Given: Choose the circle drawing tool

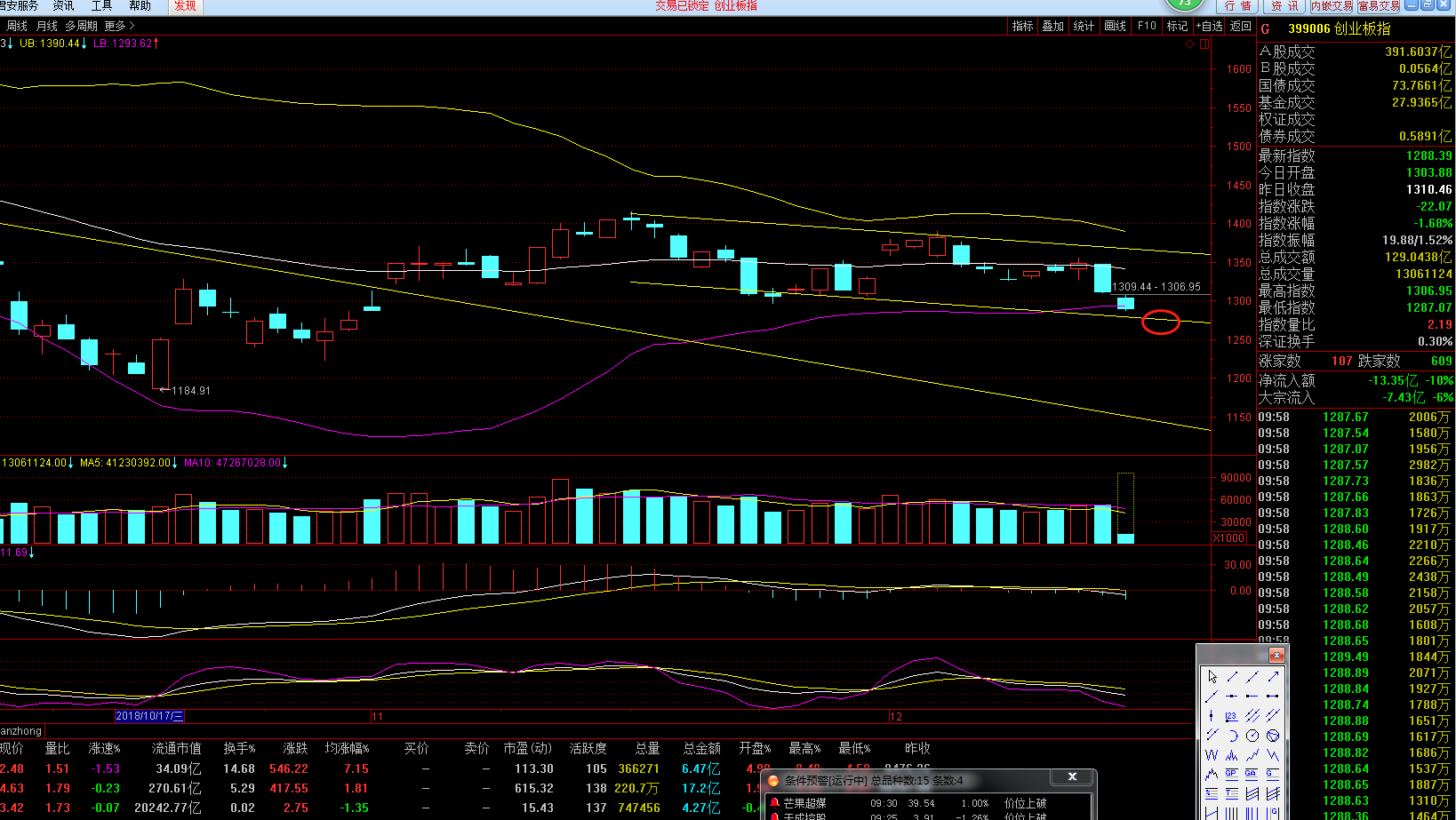Looking at the screenshot, I should click(x=1252, y=736).
